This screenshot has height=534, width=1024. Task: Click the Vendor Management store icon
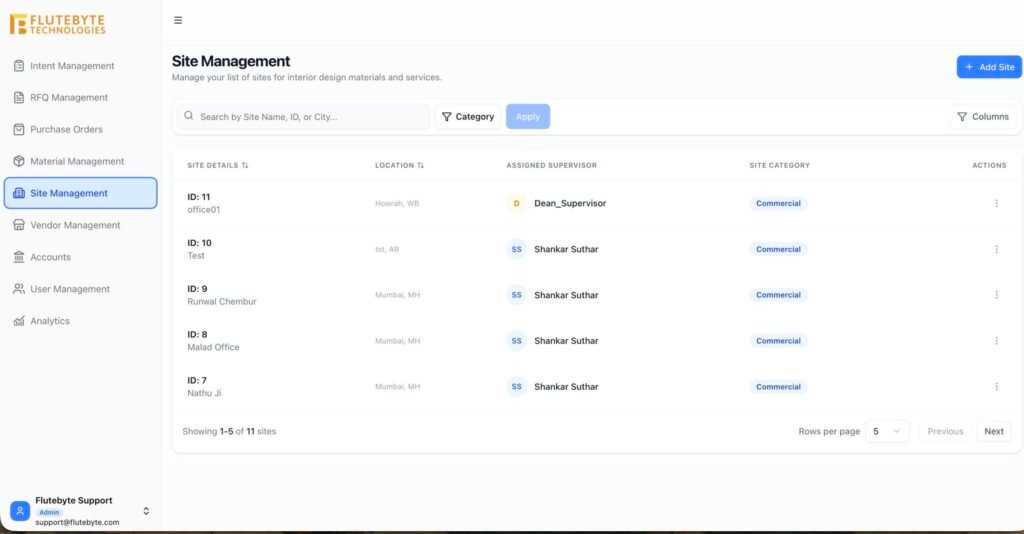[x=19, y=225]
